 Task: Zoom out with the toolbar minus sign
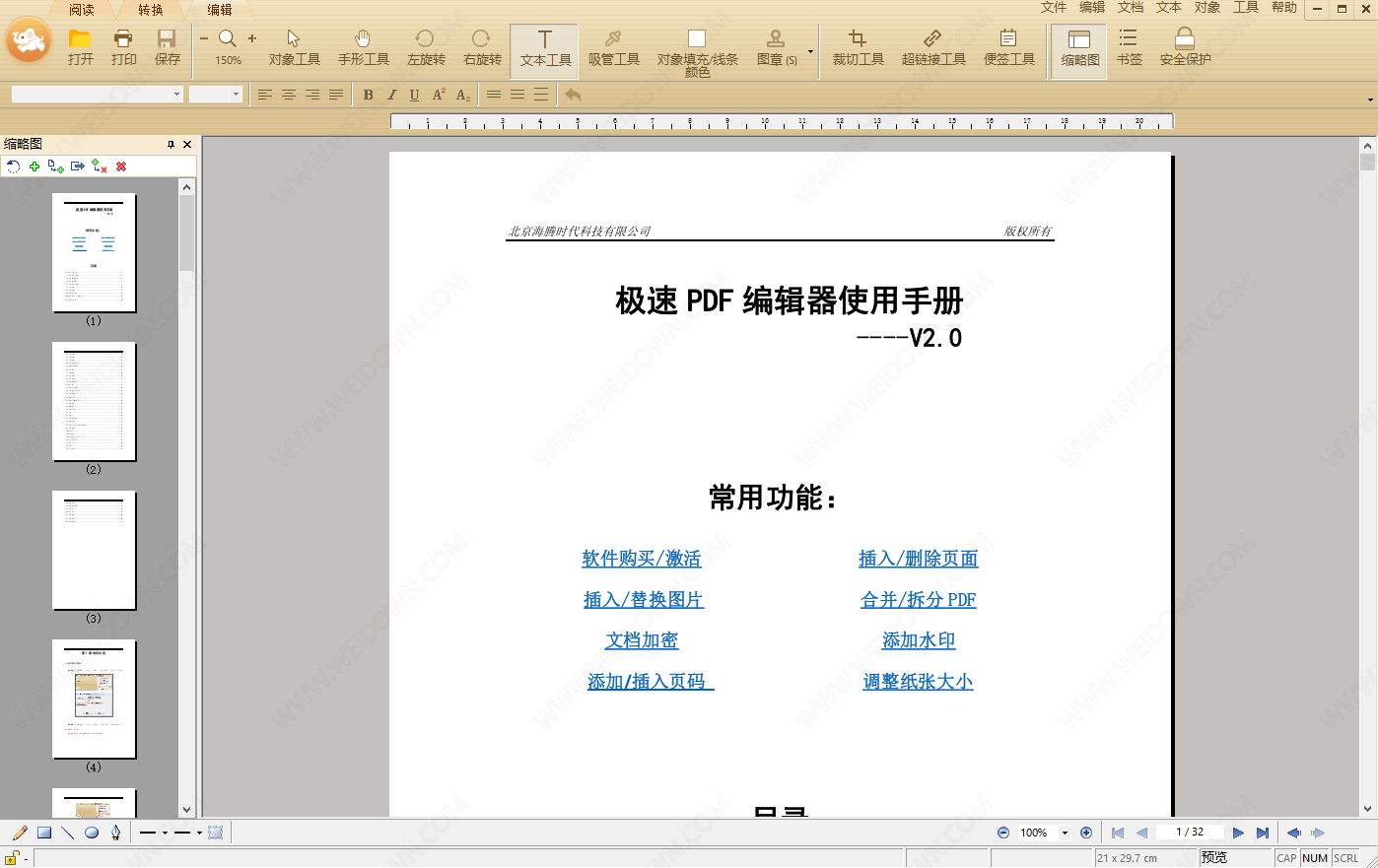pos(204,38)
